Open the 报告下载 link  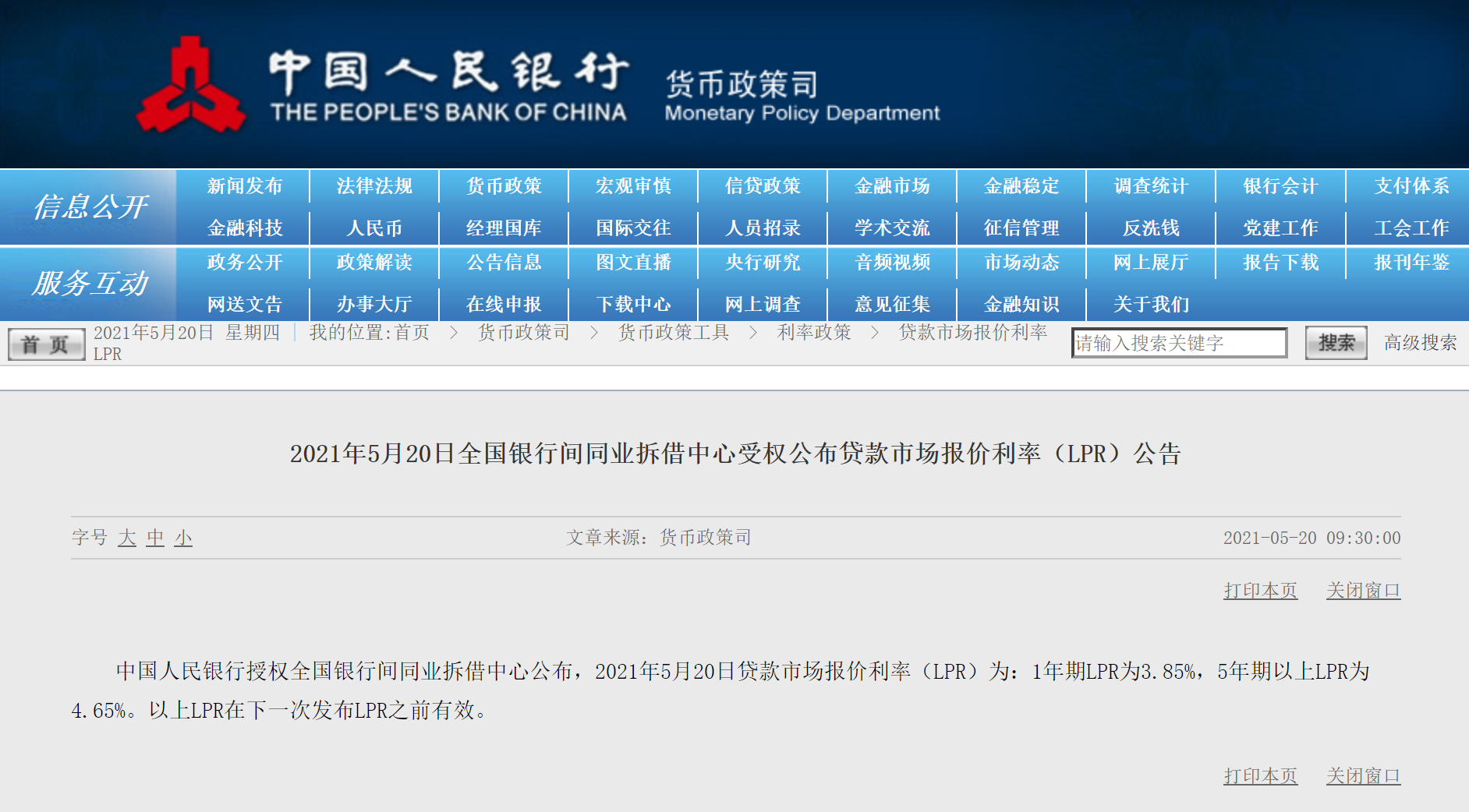point(1280,263)
